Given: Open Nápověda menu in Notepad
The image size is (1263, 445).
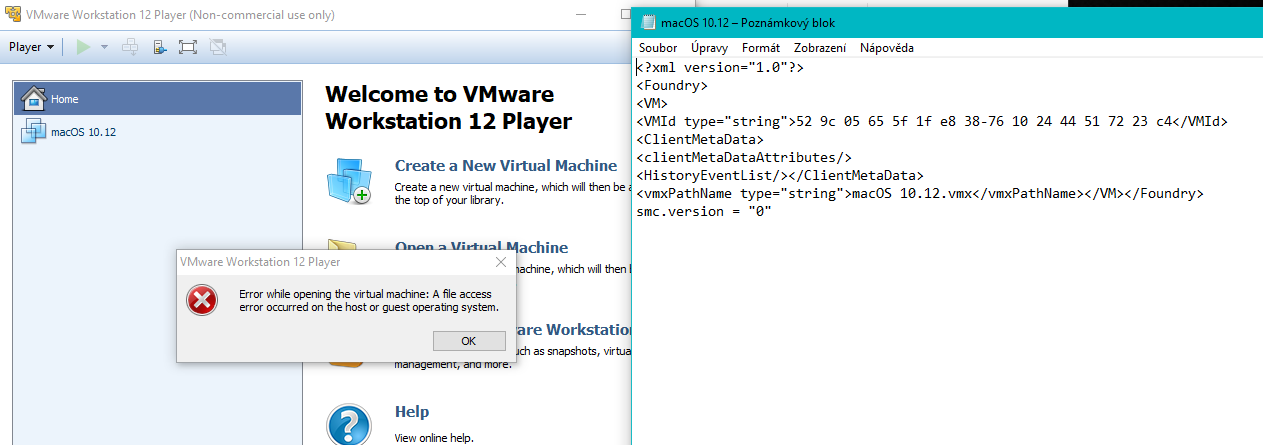Looking at the screenshot, I should [x=887, y=48].
